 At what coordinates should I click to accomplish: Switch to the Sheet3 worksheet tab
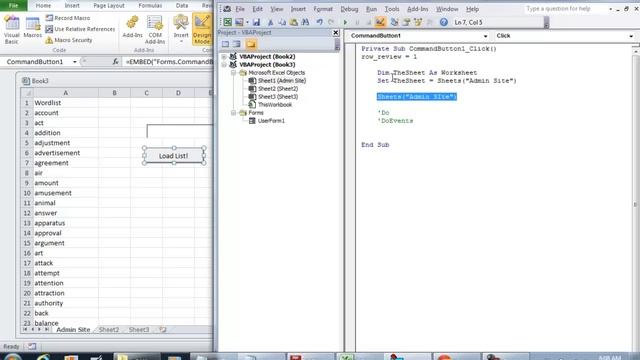click(x=139, y=329)
